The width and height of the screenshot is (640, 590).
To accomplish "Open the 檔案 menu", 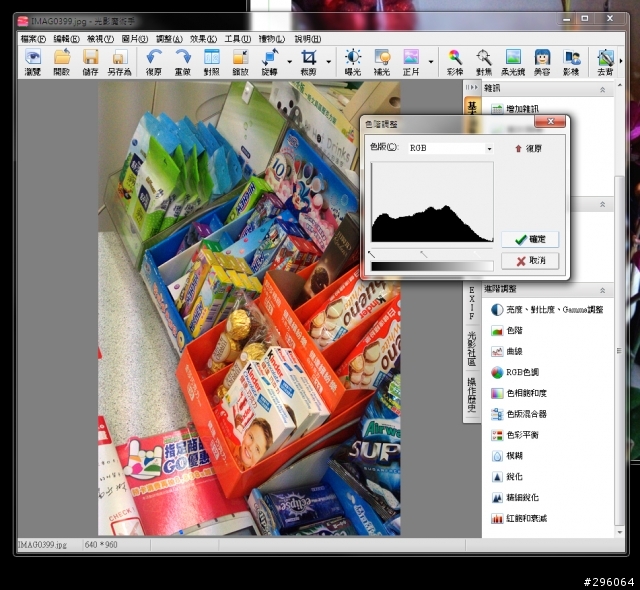I will [x=33, y=39].
